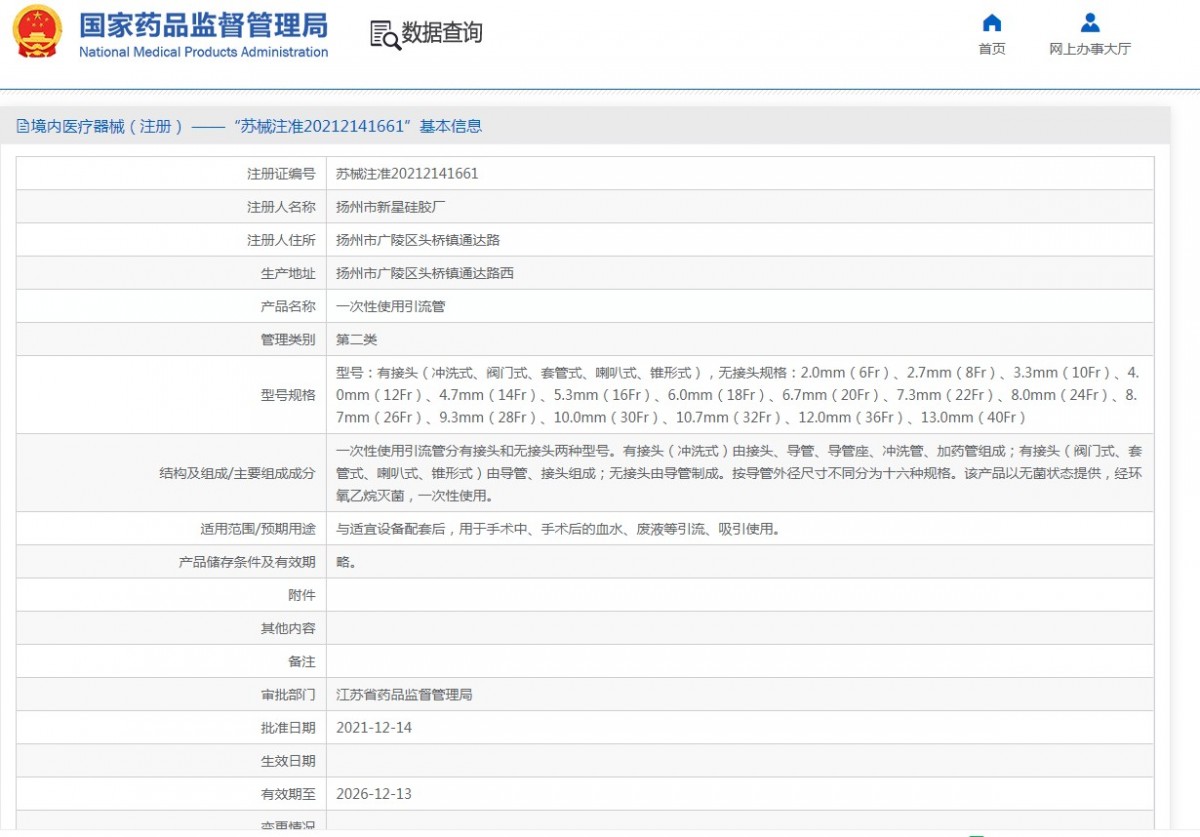Click the 首页 text link
Image resolution: width=1200 pixels, height=837 pixels.
tap(992, 49)
